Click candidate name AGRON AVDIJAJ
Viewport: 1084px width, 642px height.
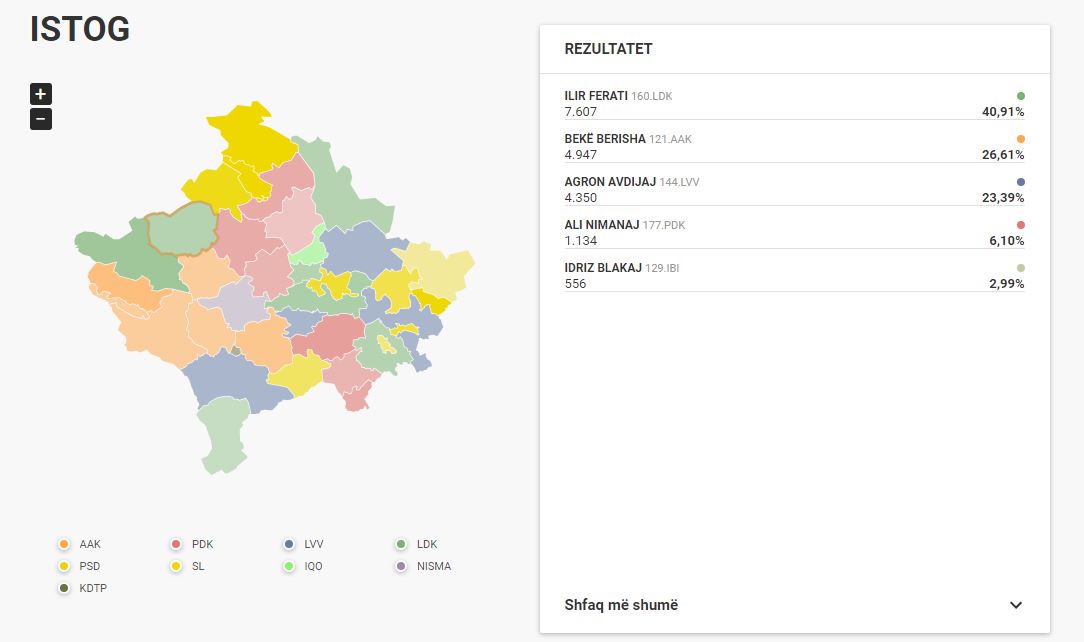coord(610,182)
